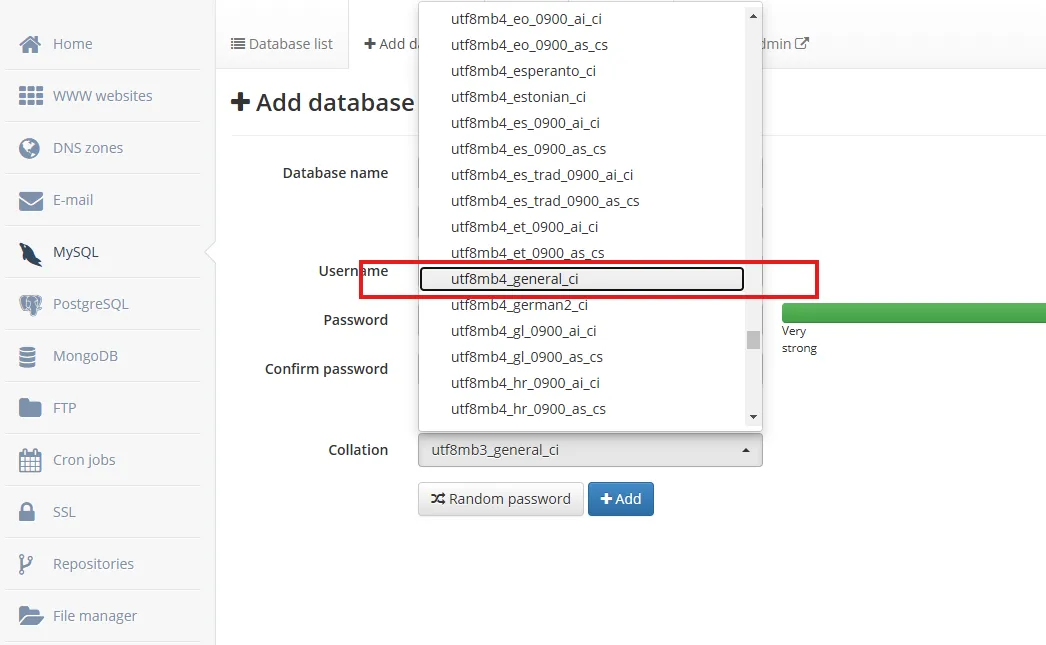Click the green password strength bar
Screen dimensions: 1046x645
(912, 313)
